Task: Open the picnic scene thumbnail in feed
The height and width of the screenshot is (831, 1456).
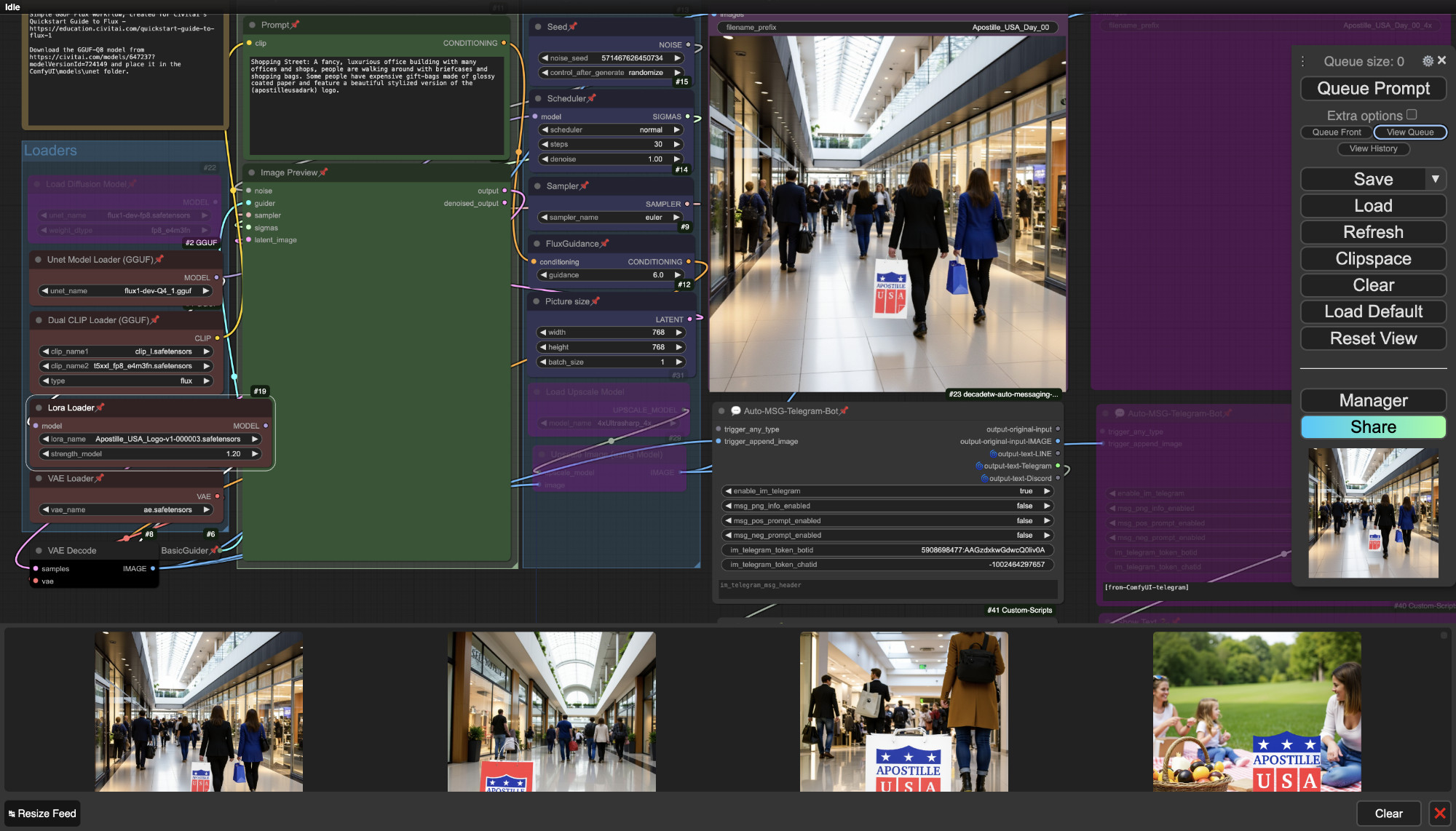Action: pos(1257,712)
